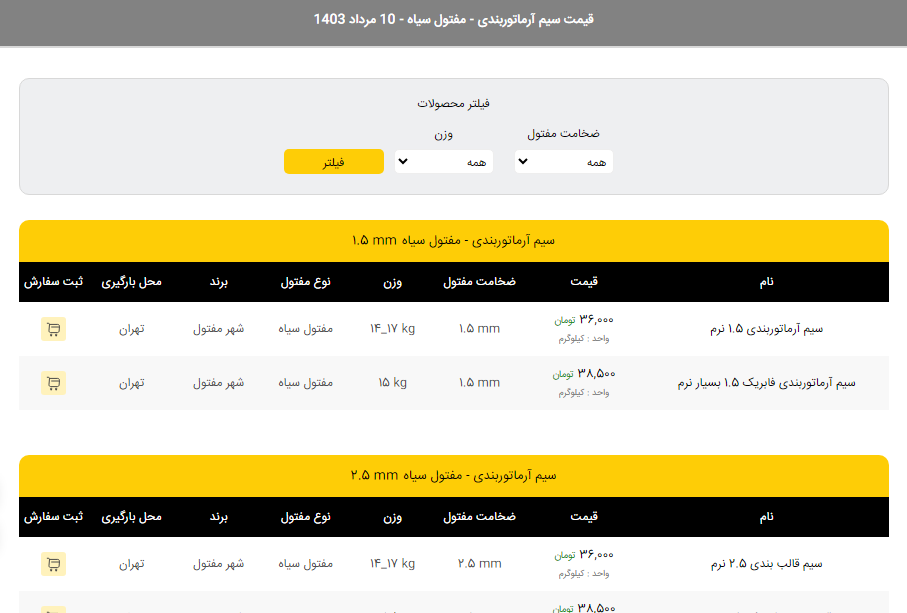907x613 pixels.
Task: Click product name سیم قالب بندی 2.5 نرم
Action: (x=766, y=564)
